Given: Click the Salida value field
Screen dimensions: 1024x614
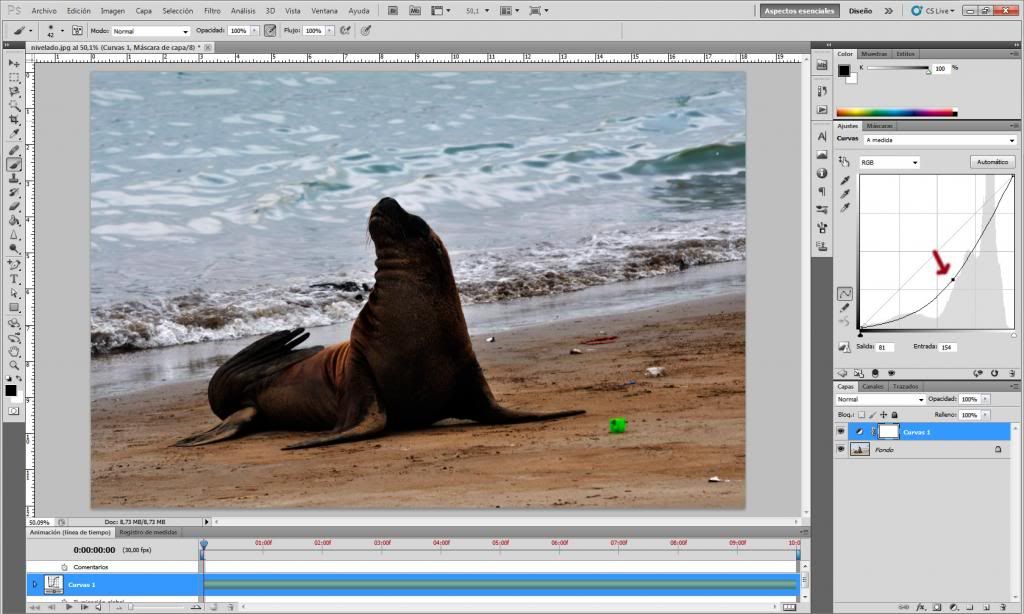Looking at the screenshot, I should pos(885,347).
